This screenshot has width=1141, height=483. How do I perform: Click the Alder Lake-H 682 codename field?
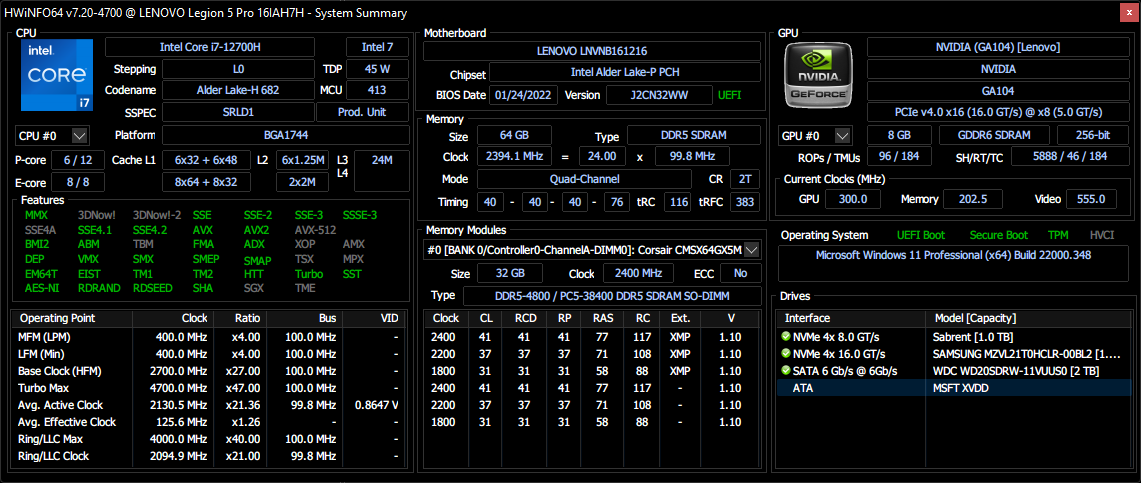pyautogui.click(x=238, y=90)
